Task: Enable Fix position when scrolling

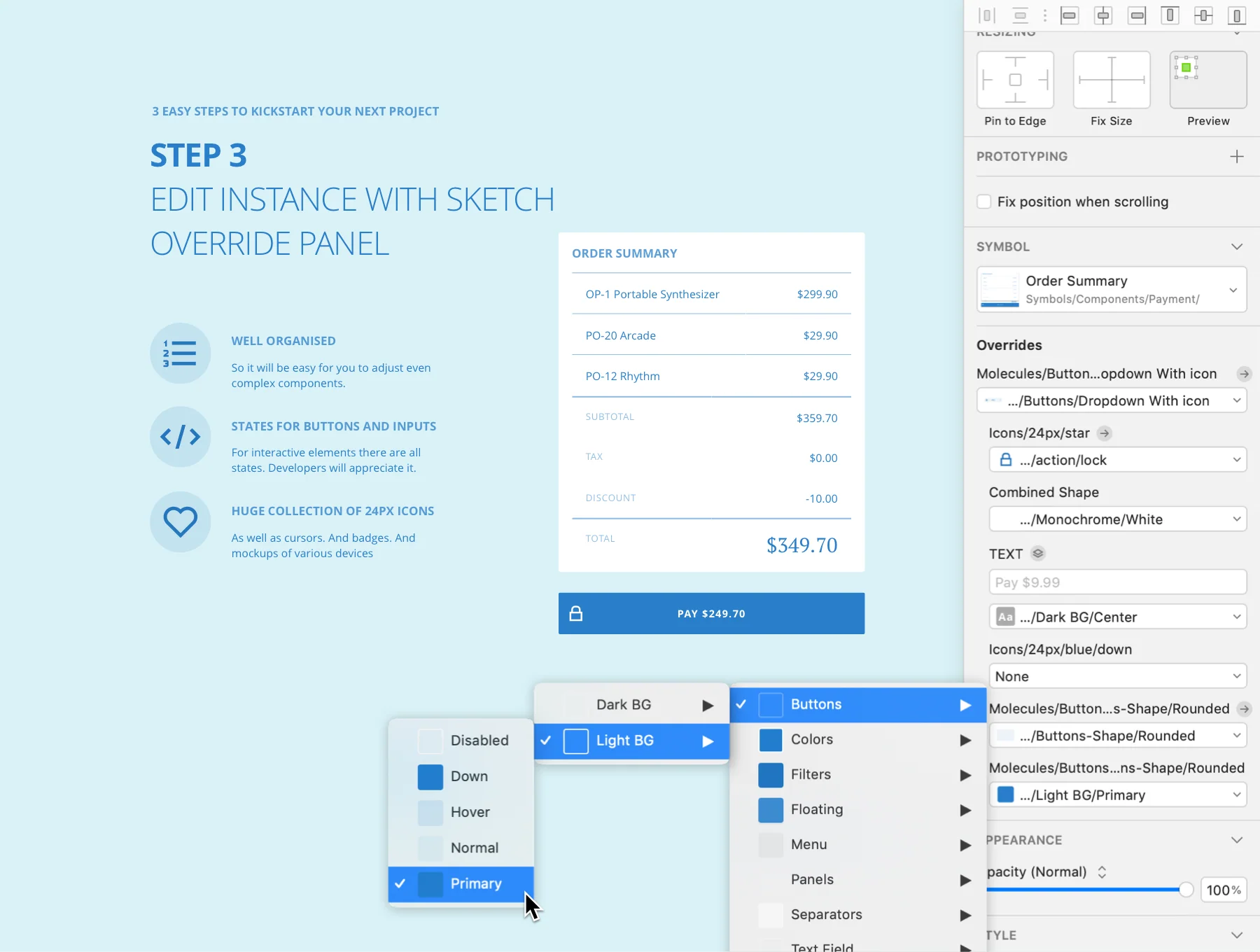Action: tap(984, 202)
